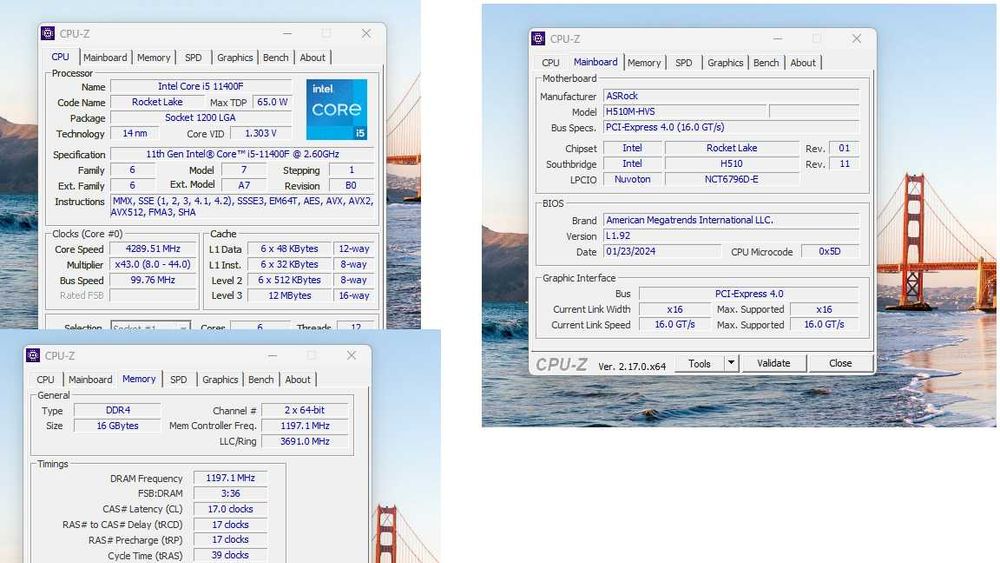This screenshot has height=563, width=1000.
Task: Click the CPU-Z app icon in CPU window title bar
Action: tap(48, 34)
